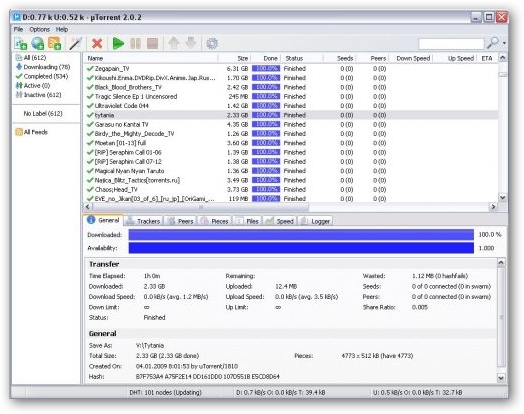Switch to the General tab
524x414 pixels.
click(x=104, y=220)
